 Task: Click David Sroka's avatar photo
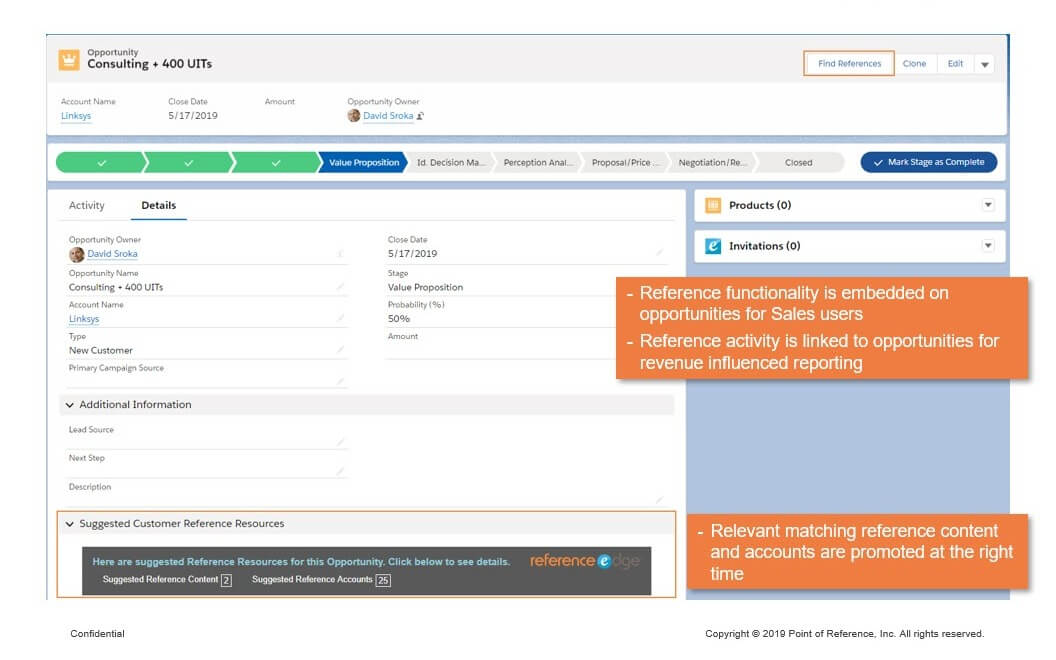(354, 116)
